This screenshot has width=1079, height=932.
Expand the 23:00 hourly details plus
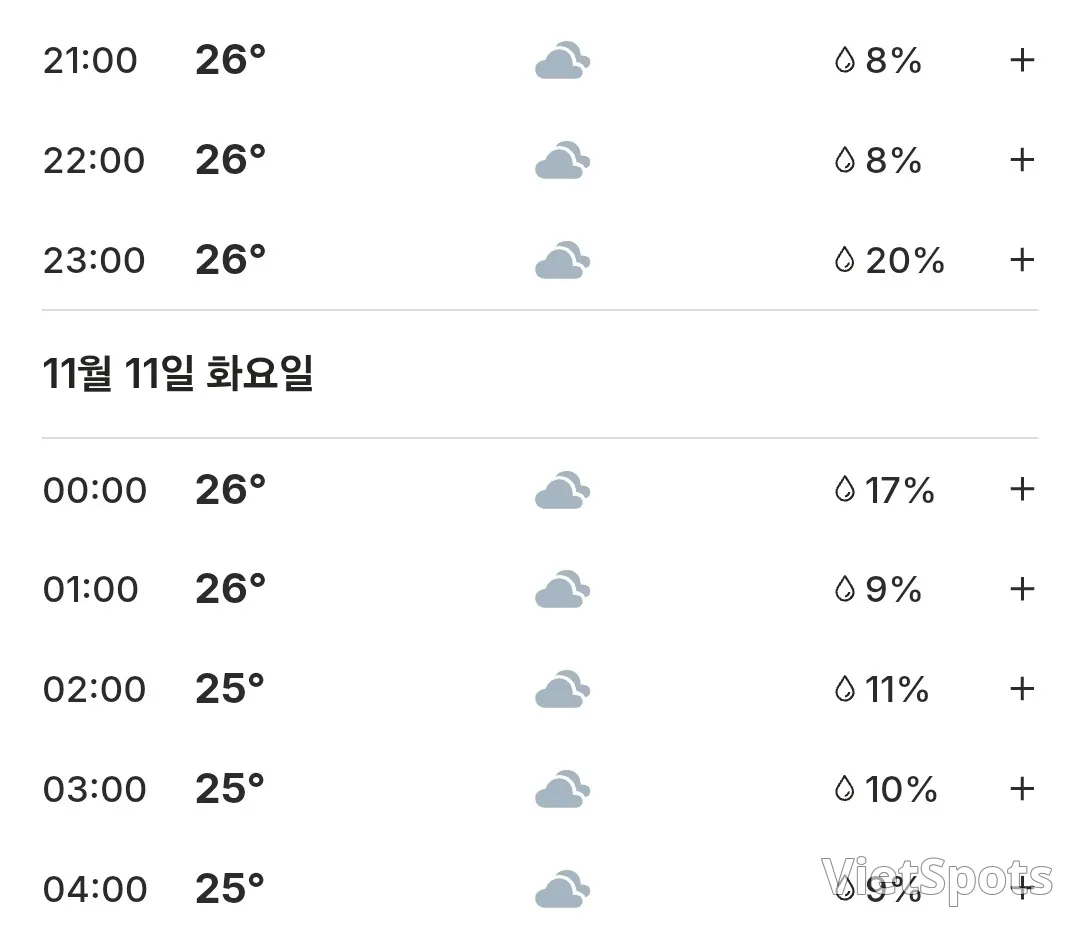coord(1022,260)
